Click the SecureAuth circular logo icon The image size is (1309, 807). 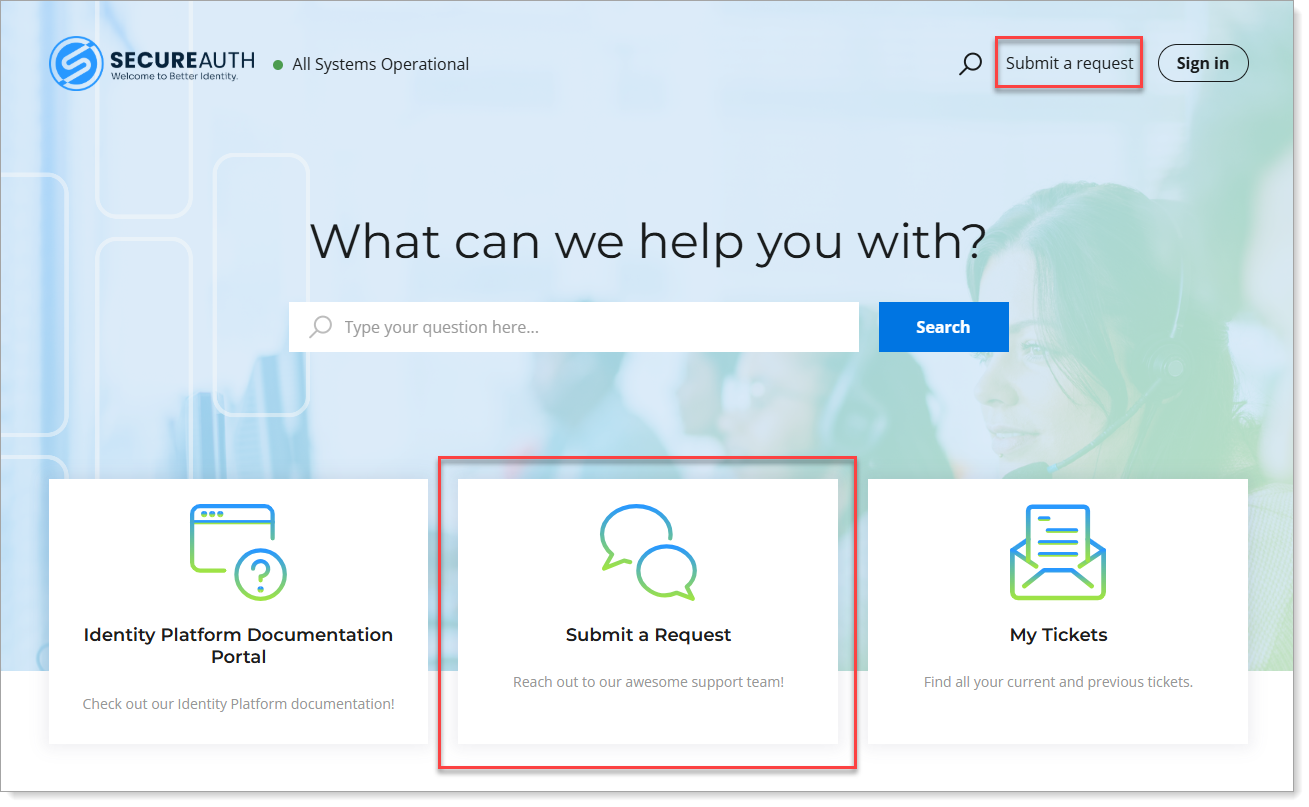[76, 64]
